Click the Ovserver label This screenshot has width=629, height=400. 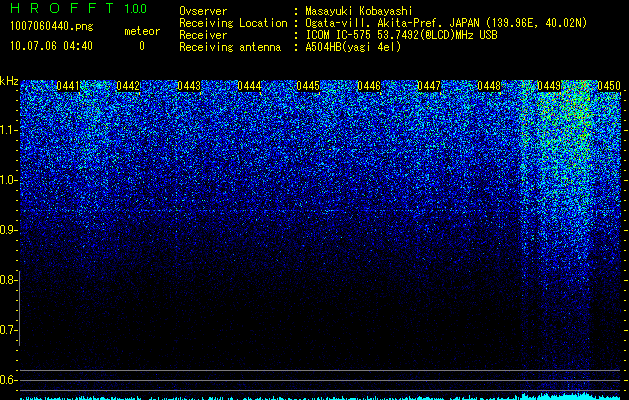click(x=203, y=11)
